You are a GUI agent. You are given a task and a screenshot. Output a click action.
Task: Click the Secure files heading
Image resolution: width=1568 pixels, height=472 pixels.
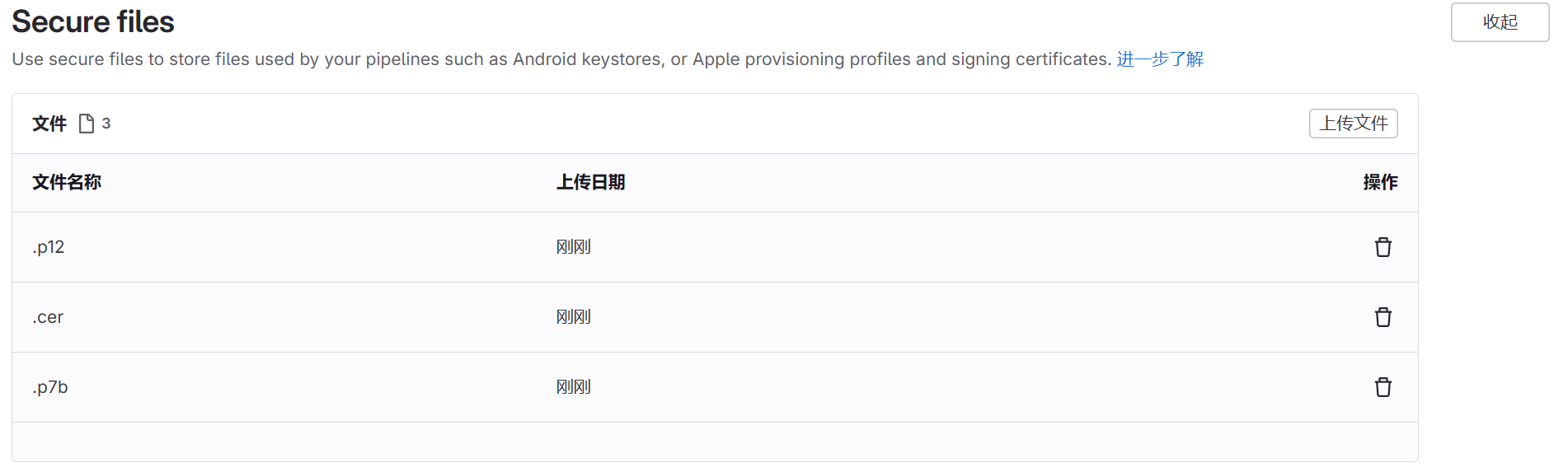[x=93, y=22]
